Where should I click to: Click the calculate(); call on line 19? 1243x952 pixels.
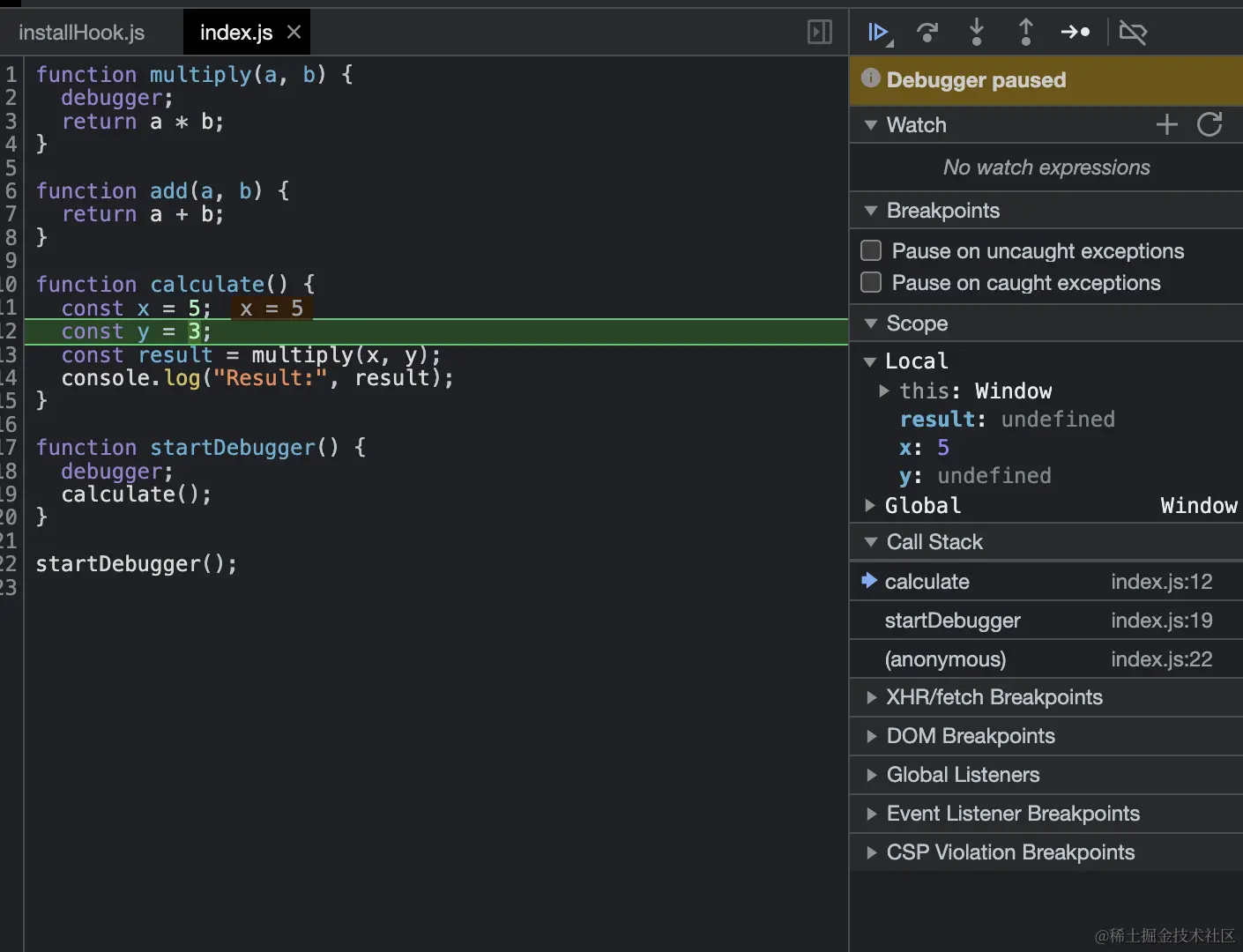click(x=137, y=495)
